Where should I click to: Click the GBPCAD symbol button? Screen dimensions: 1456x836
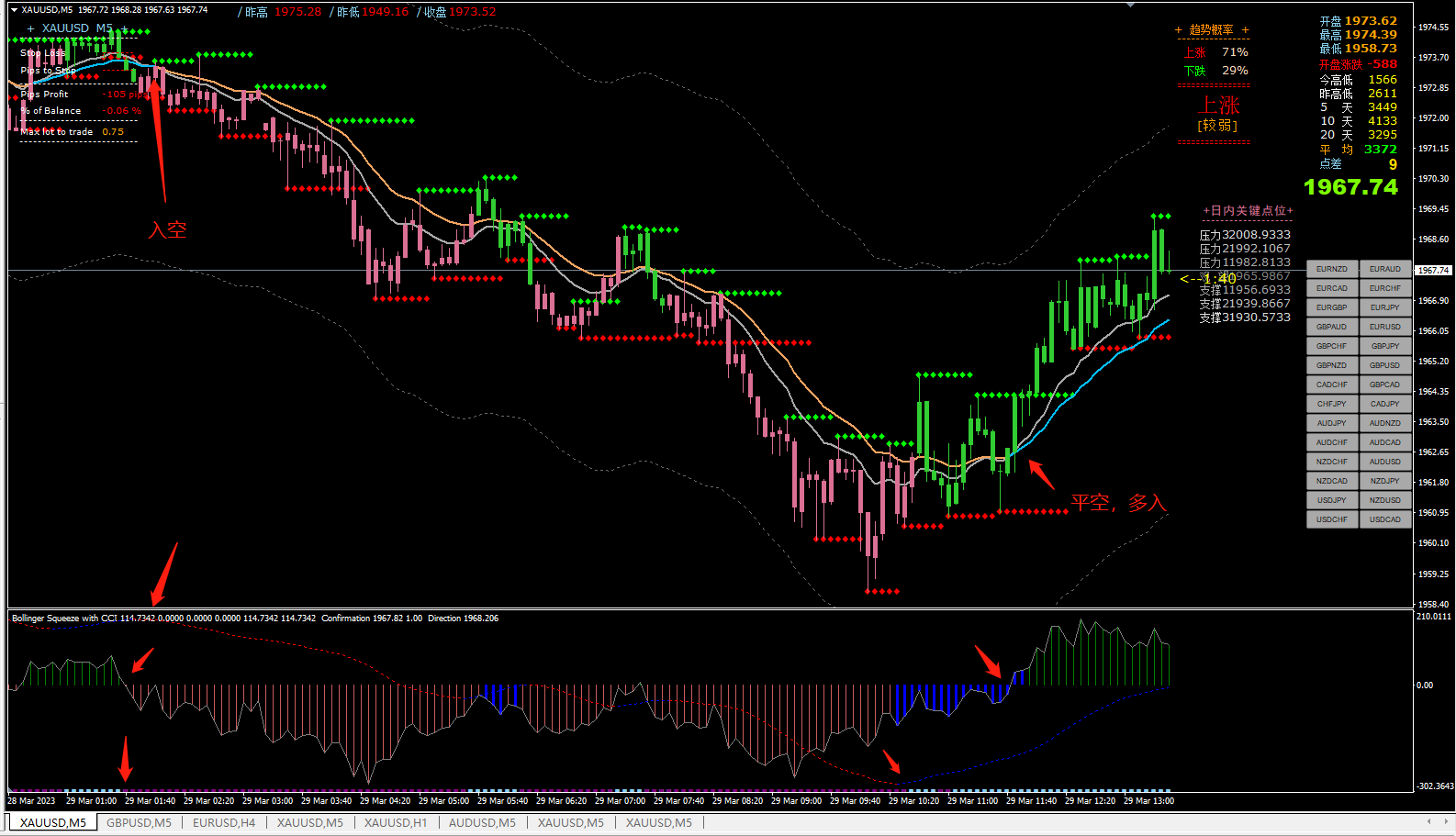(1385, 385)
